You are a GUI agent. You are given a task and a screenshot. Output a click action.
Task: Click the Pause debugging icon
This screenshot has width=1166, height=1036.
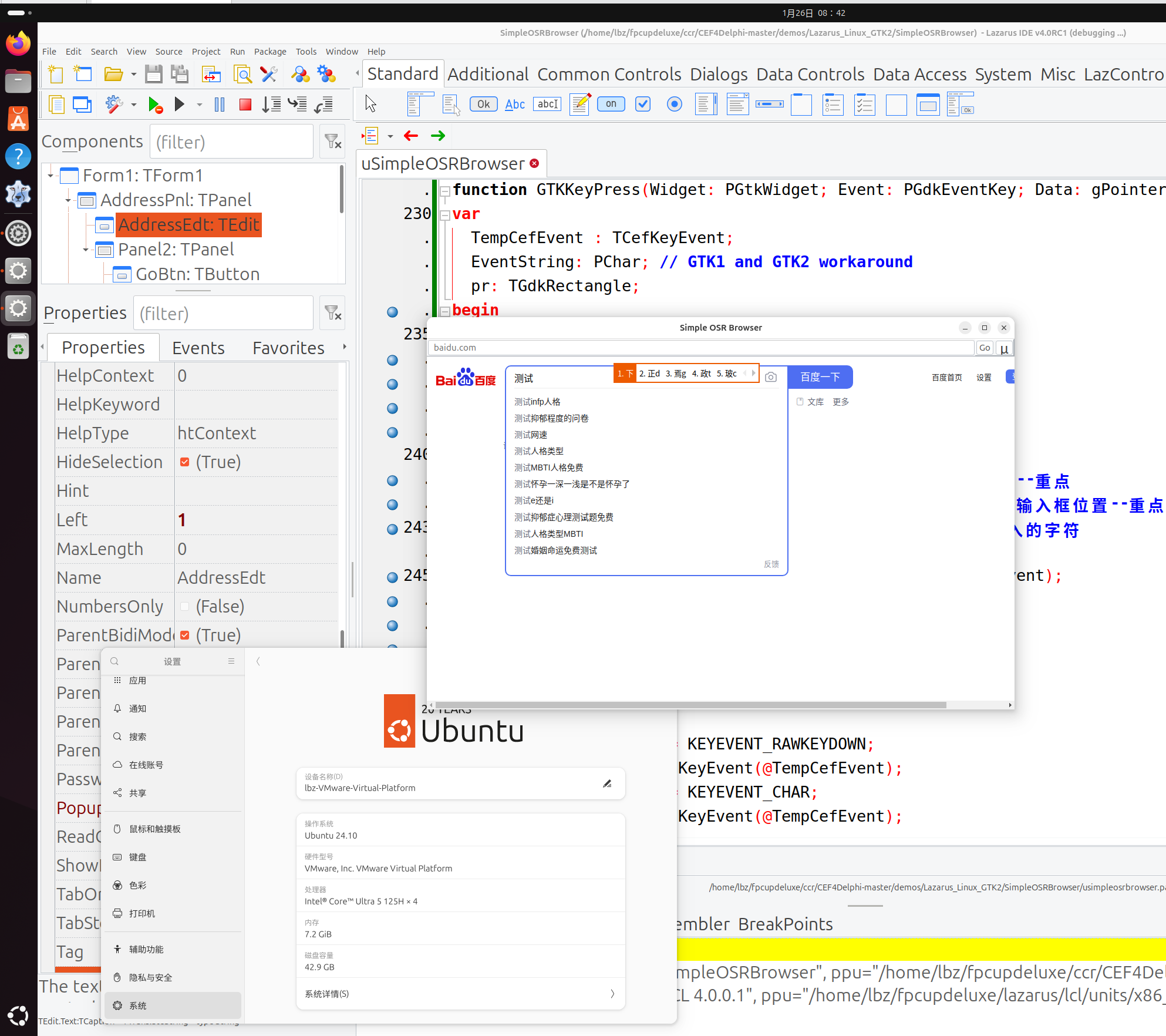click(x=220, y=105)
